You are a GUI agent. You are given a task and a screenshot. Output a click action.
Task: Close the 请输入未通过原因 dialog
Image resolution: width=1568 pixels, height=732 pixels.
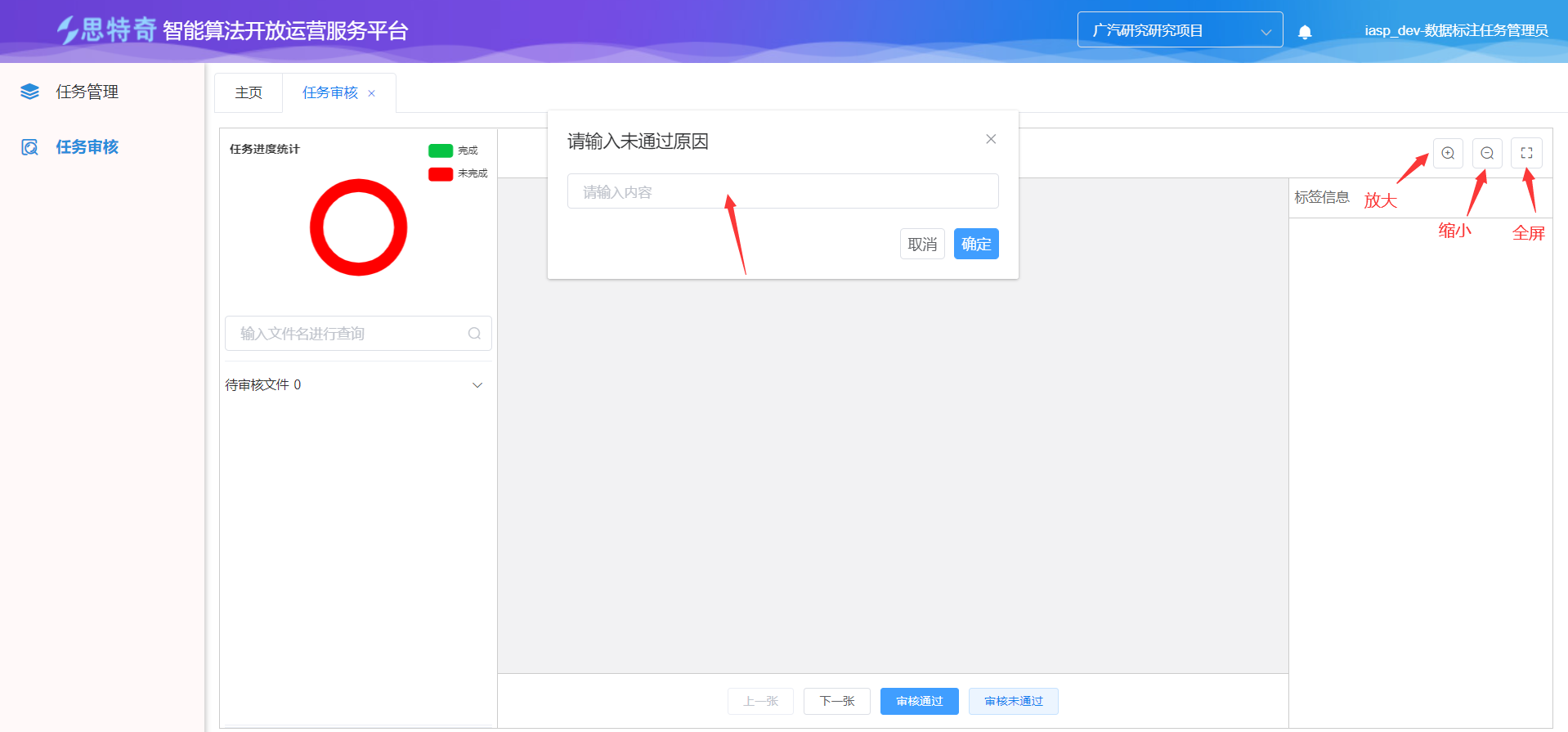[x=990, y=139]
